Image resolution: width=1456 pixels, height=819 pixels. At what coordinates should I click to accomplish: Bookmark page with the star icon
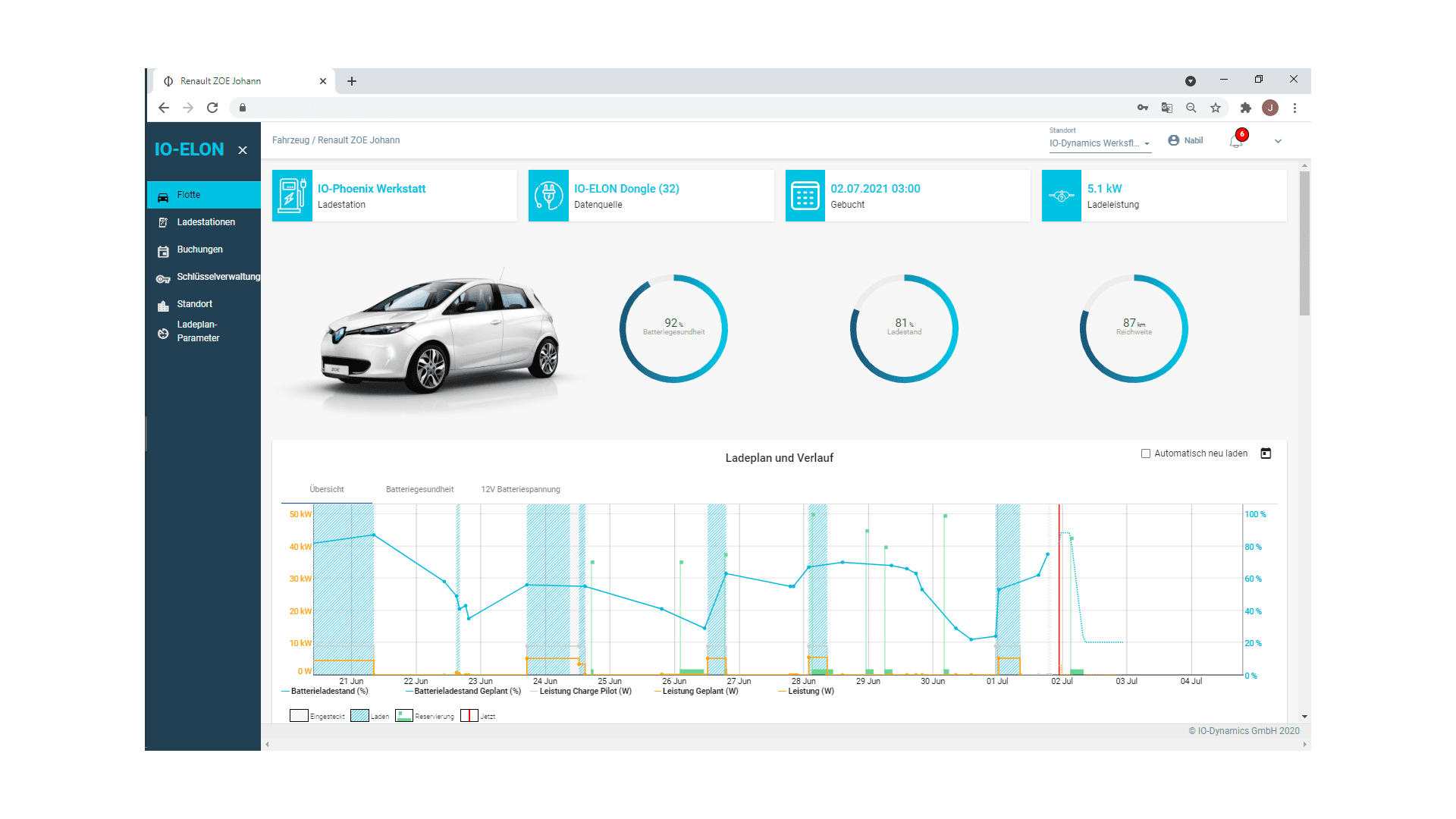[1216, 108]
